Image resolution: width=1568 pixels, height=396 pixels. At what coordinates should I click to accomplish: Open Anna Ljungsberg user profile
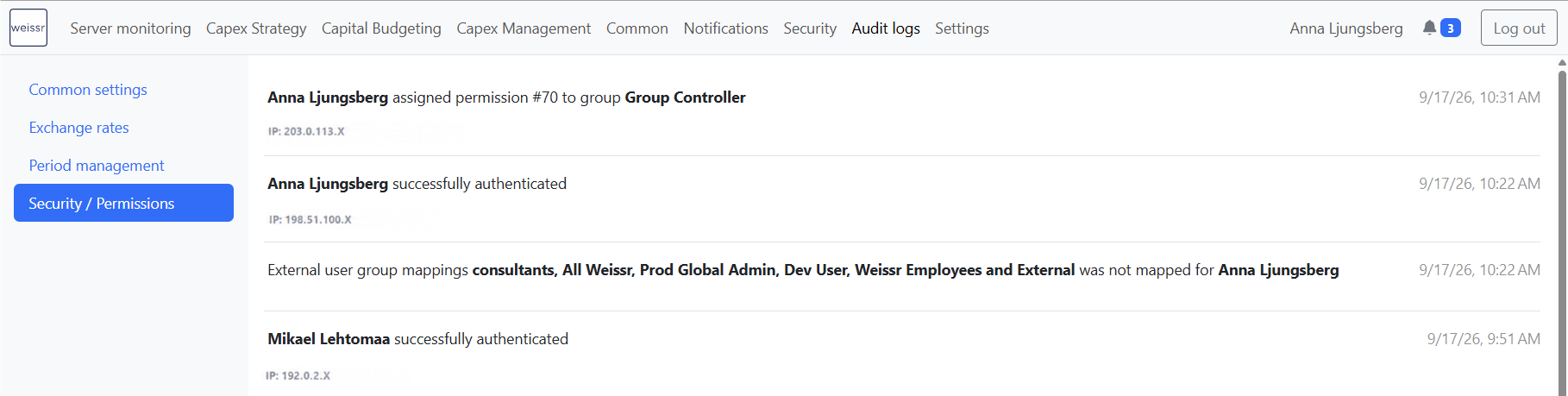coord(1346,28)
